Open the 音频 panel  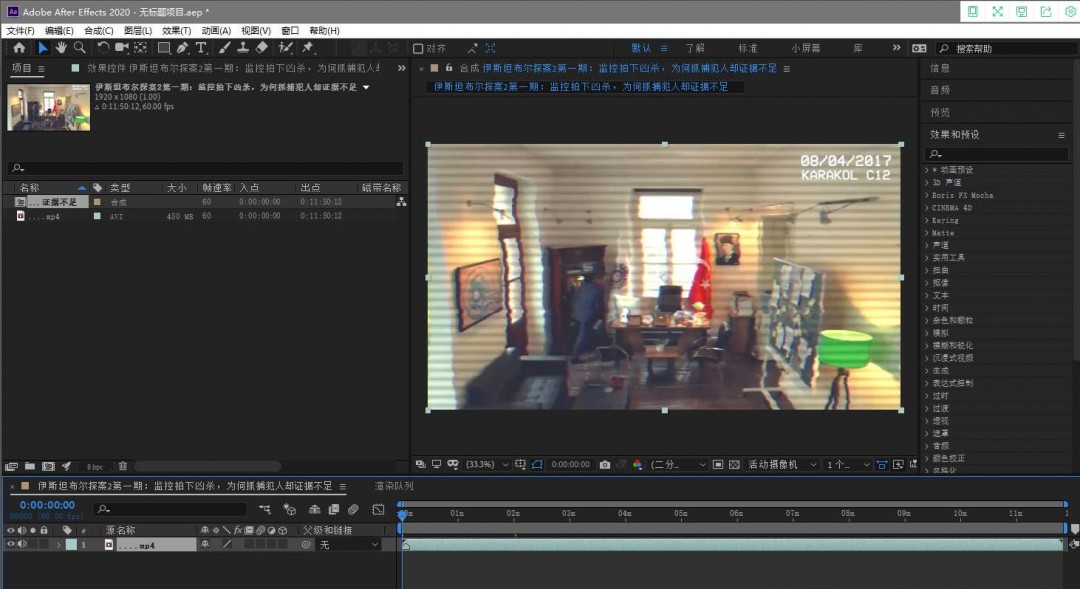[x=940, y=90]
